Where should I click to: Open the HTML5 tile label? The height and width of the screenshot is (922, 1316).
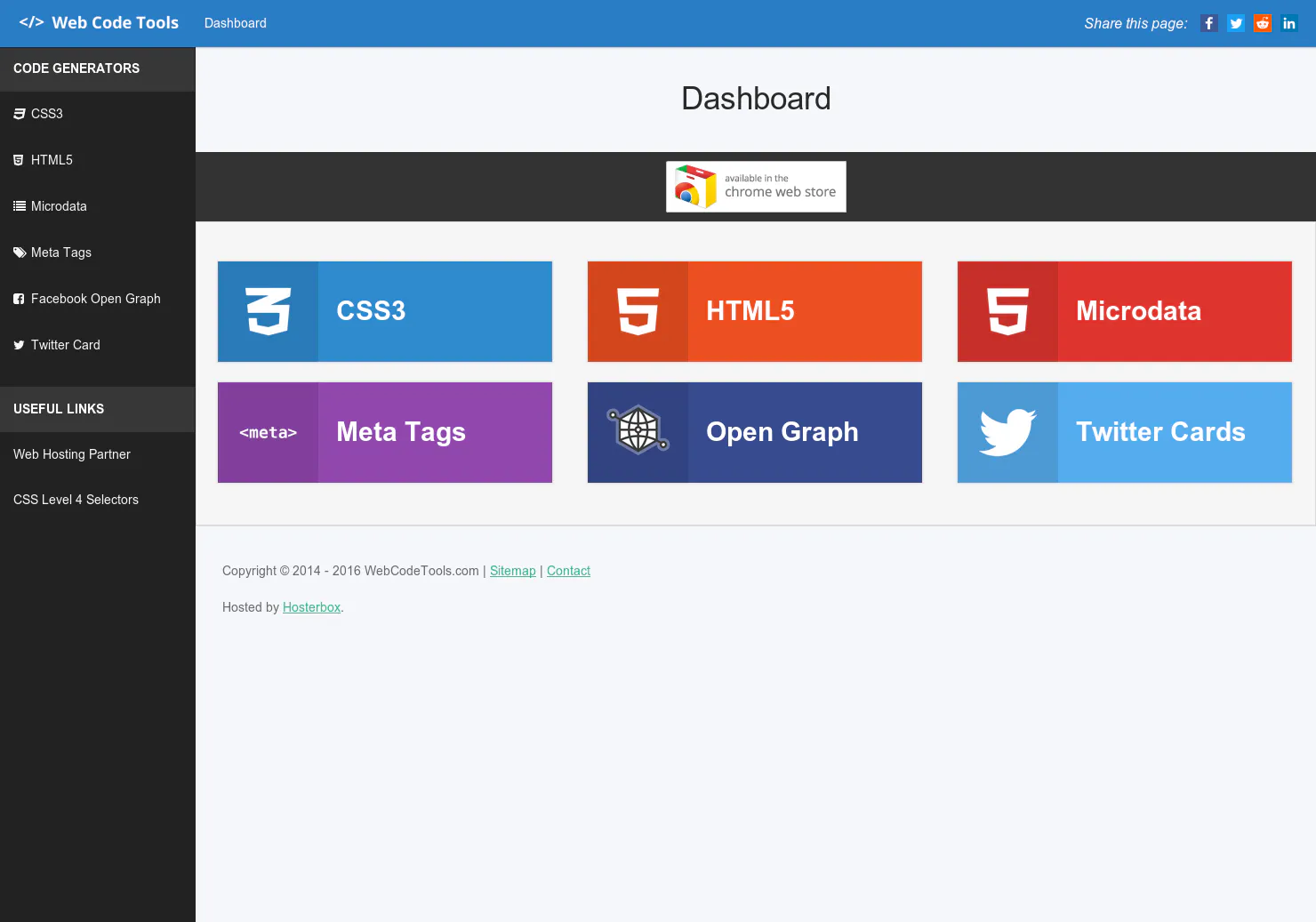click(750, 310)
